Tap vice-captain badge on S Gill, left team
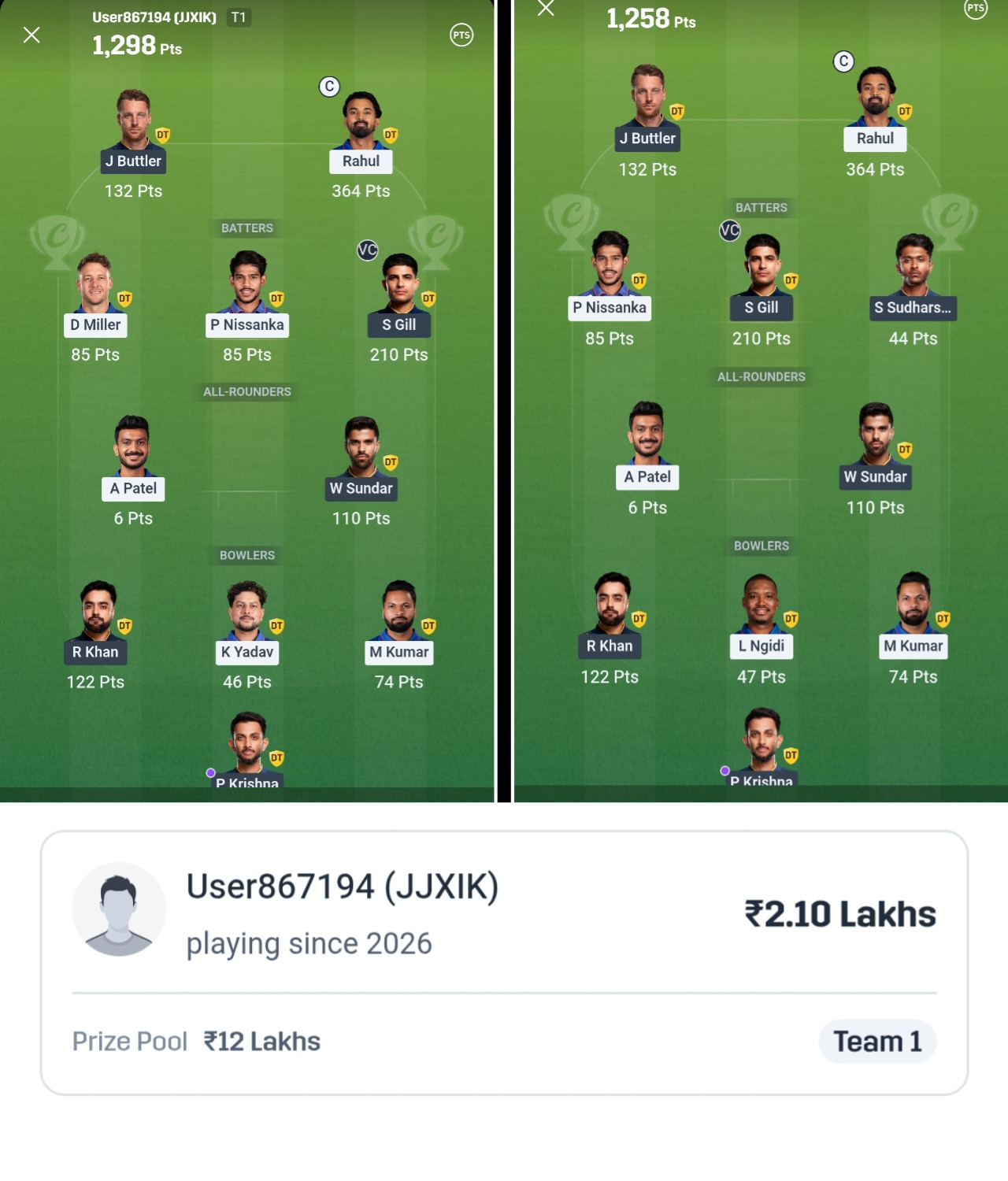1008x1181 pixels. (368, 250)
